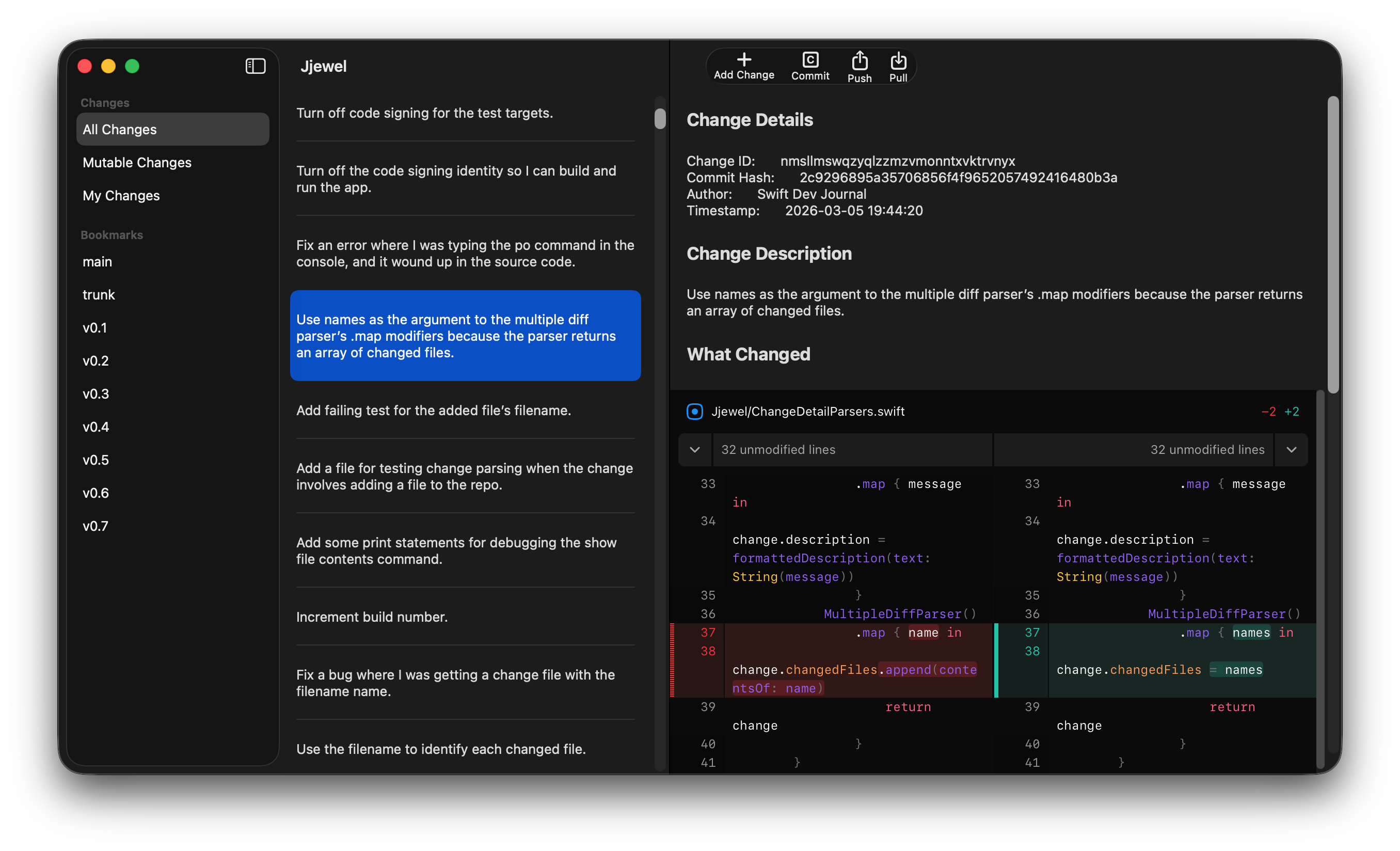The image size is (1400, 851).
Task: Click the file status icon beside ChangeDetailParsers.swift
Action: pos(694,411)
